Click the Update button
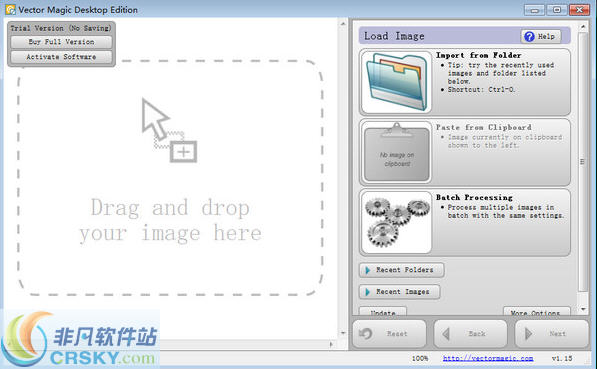Image resolution: width=597 pixels, height=369 pixels. (x=383, y=311)
